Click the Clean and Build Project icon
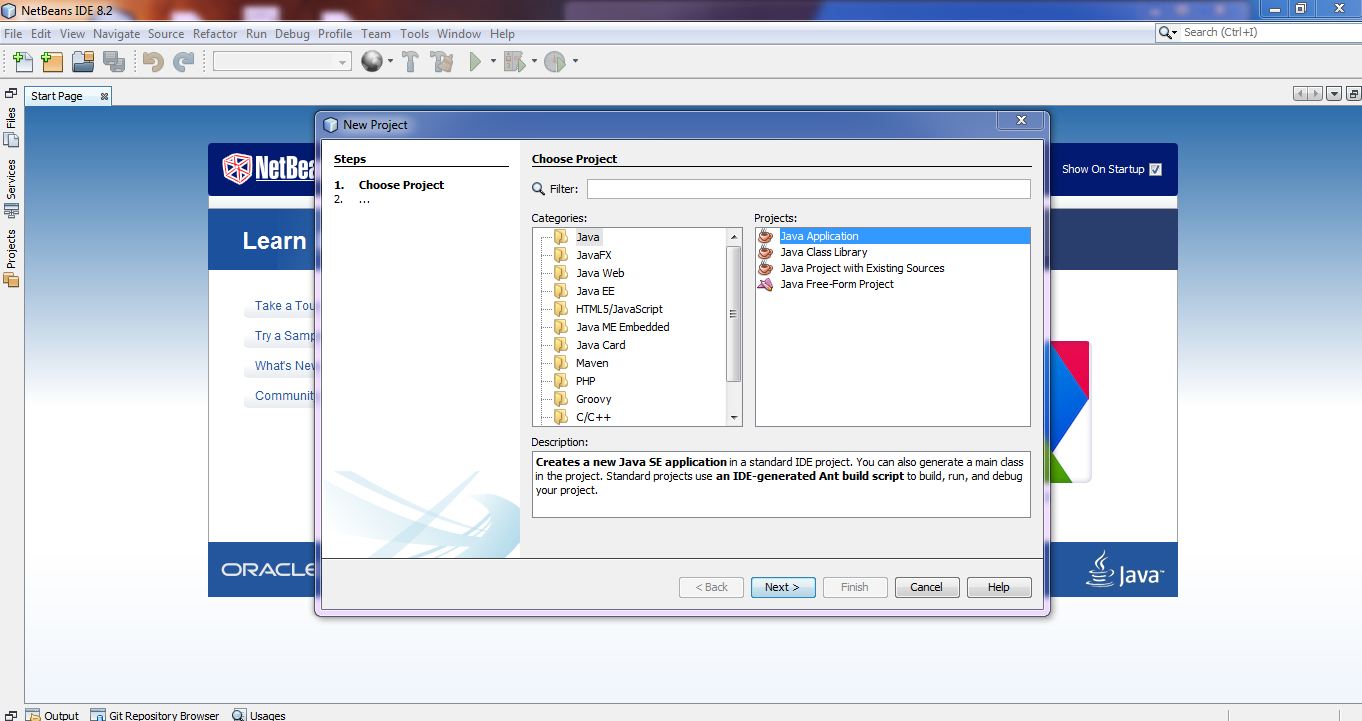Viewport: 1362px width, 721px height. pyautogui.click(x=442, y=62)
